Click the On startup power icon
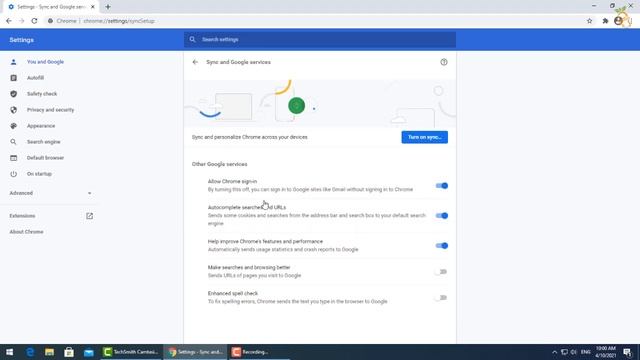 click(x=13, y=174)
